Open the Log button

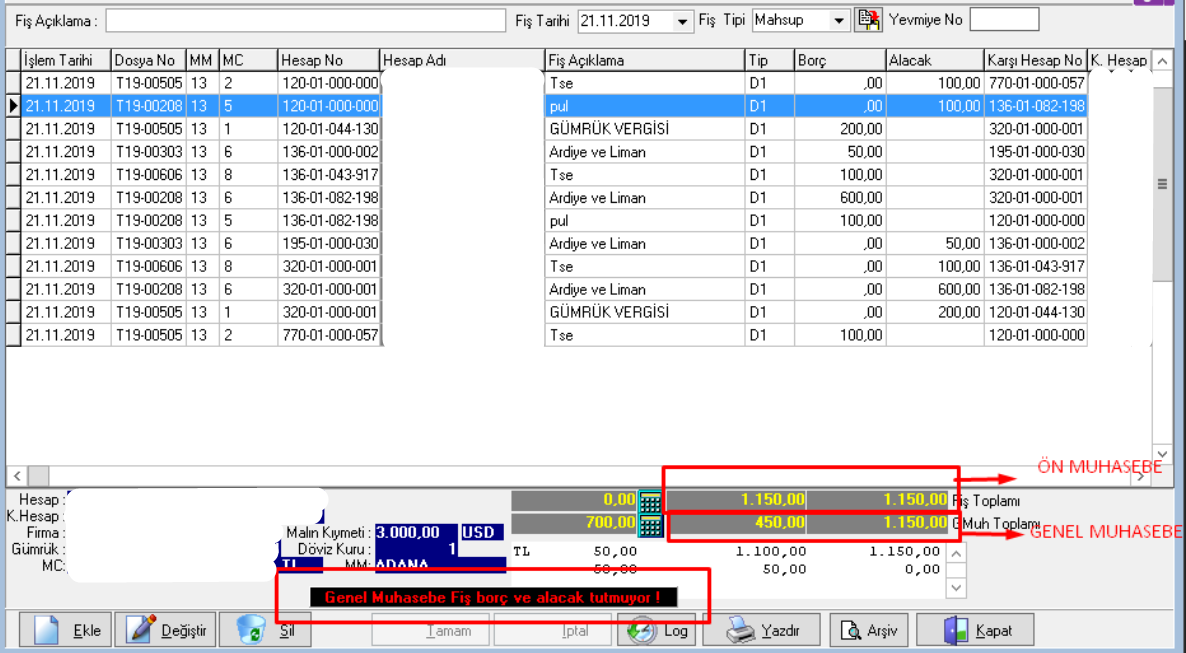tap(658, 630)
